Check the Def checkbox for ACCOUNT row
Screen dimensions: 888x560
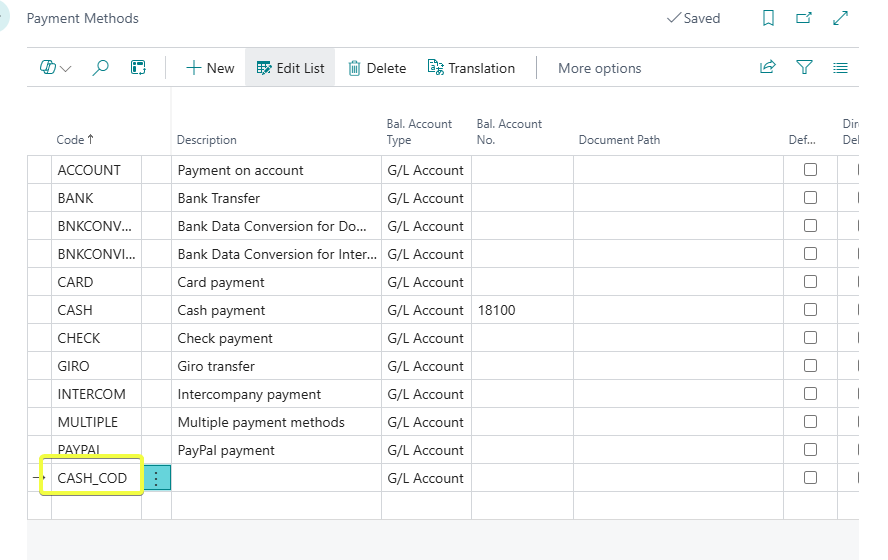coord(810,169)
